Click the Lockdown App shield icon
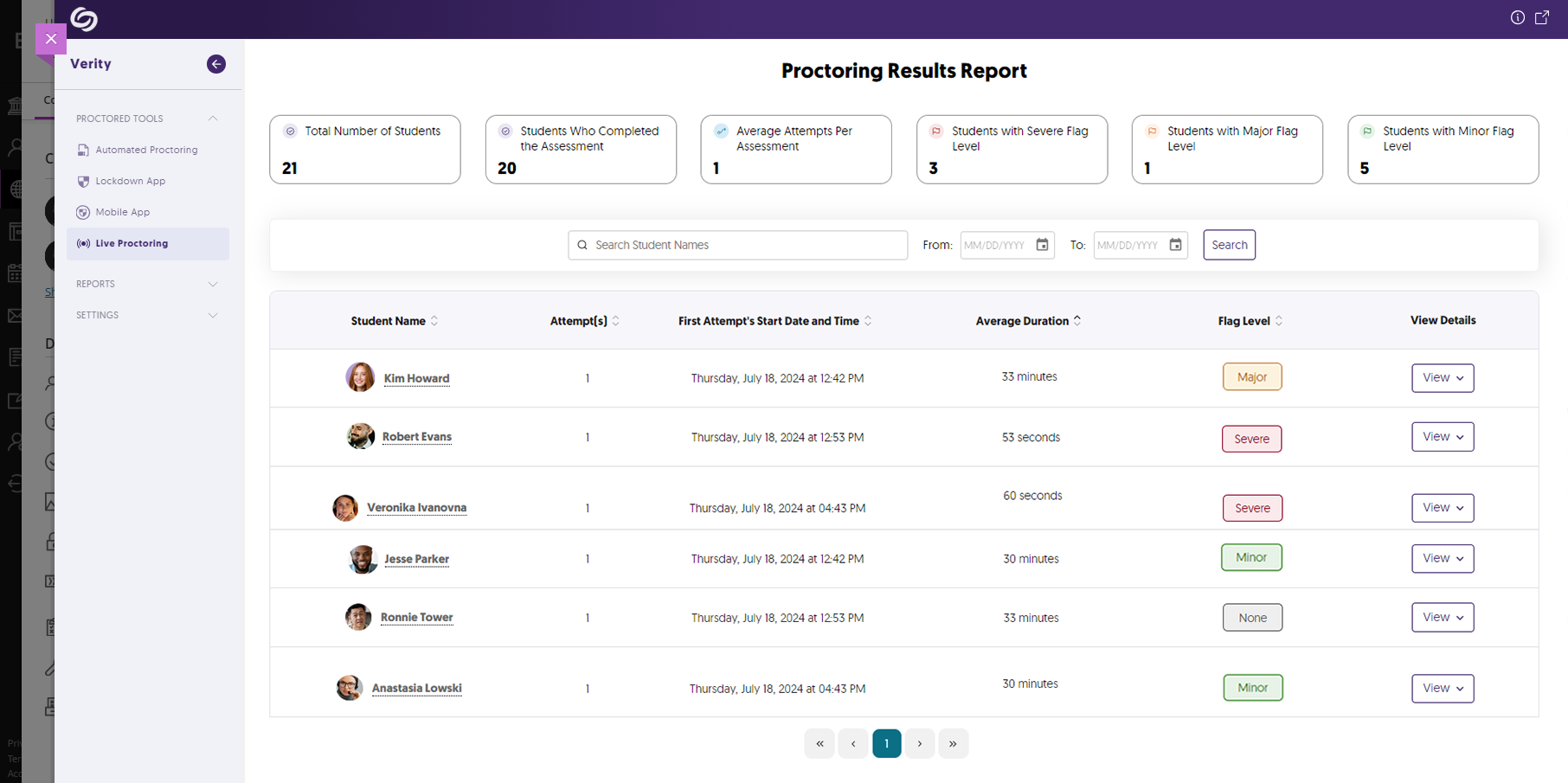This screenshot has height=783, width=1568. 83,181
